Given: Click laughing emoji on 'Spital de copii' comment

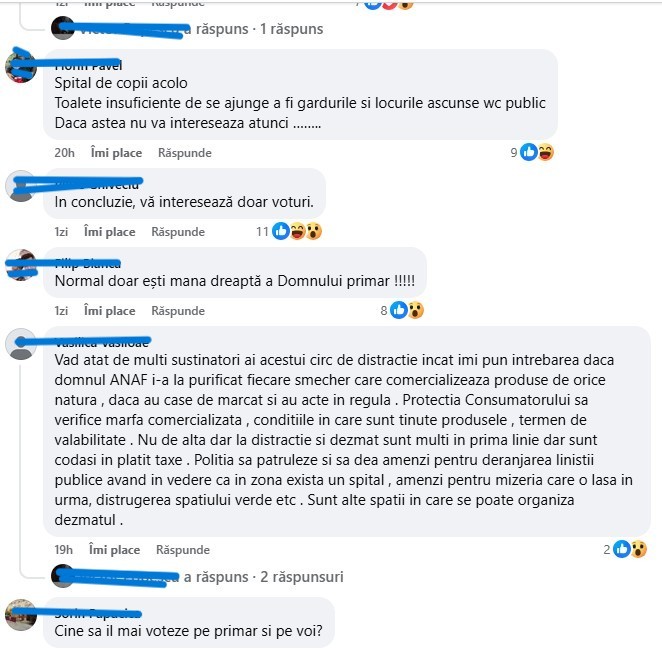Looking at the screenshot, I should coord(545,152).
